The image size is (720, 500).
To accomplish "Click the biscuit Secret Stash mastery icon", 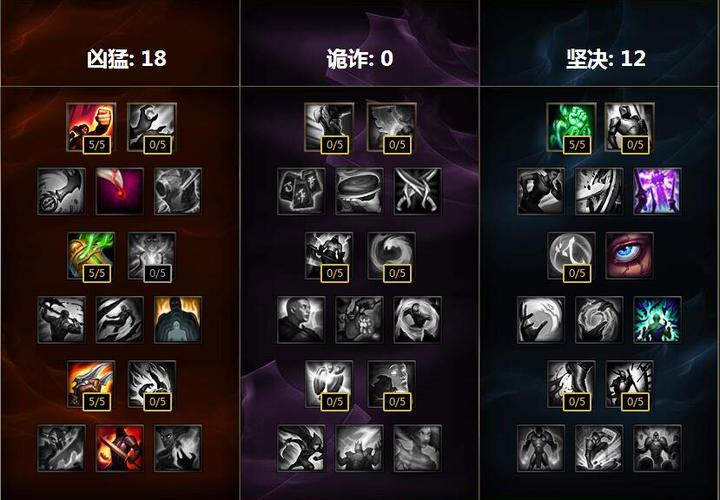I will [x=359, y=191].
